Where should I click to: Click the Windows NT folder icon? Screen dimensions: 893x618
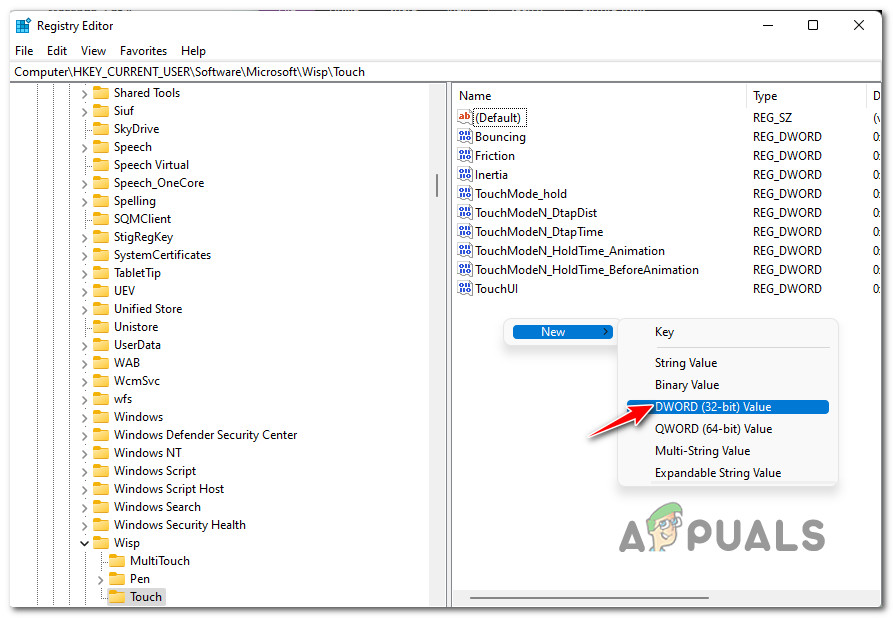point(101,453)
